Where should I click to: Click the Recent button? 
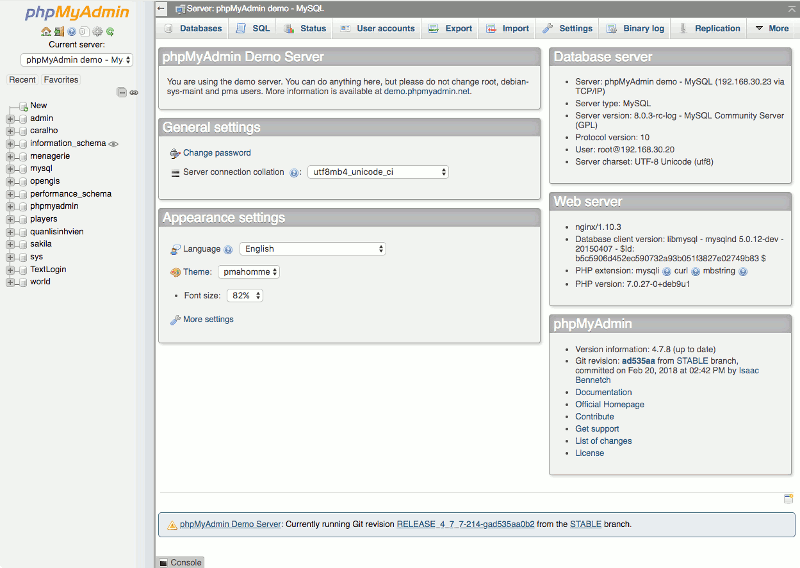(x=22, y=80)
